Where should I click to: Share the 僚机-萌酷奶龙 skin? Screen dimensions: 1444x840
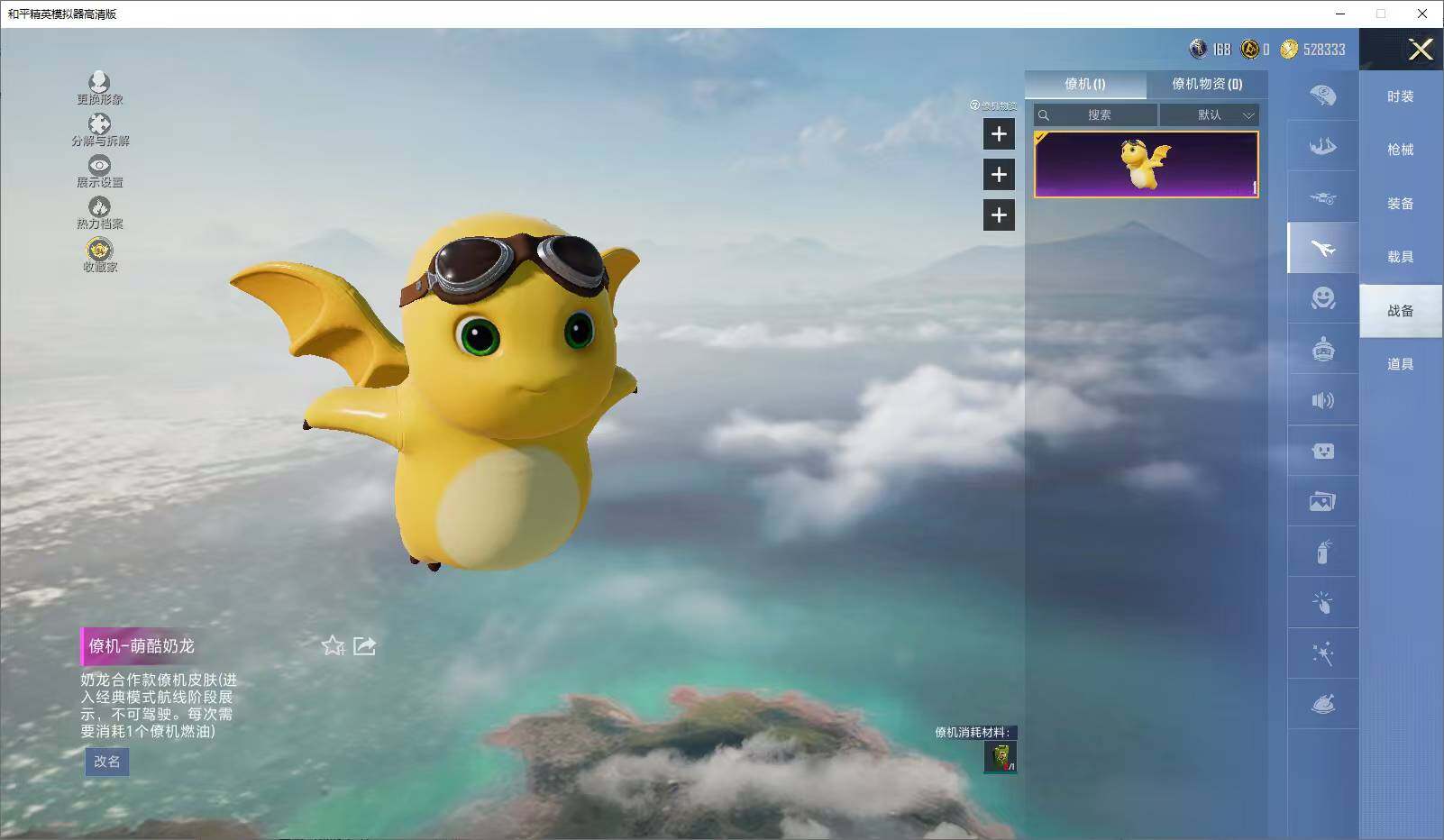tap(364, 645)
